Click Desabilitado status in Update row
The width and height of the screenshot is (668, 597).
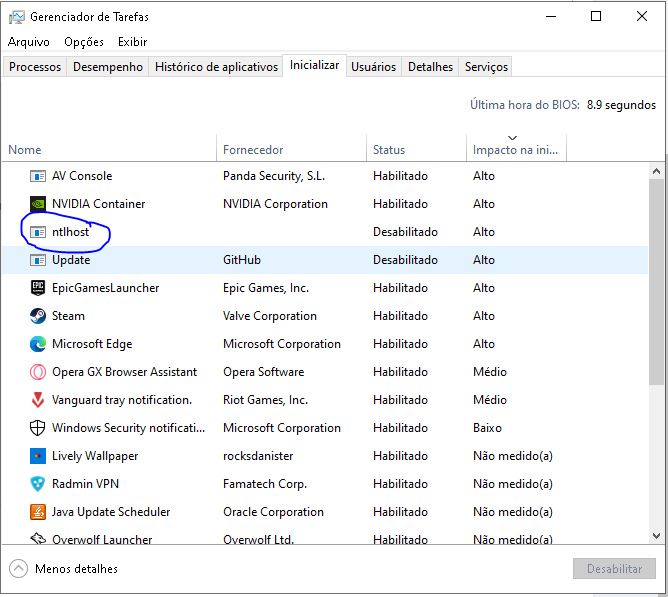tap(405, 260)
